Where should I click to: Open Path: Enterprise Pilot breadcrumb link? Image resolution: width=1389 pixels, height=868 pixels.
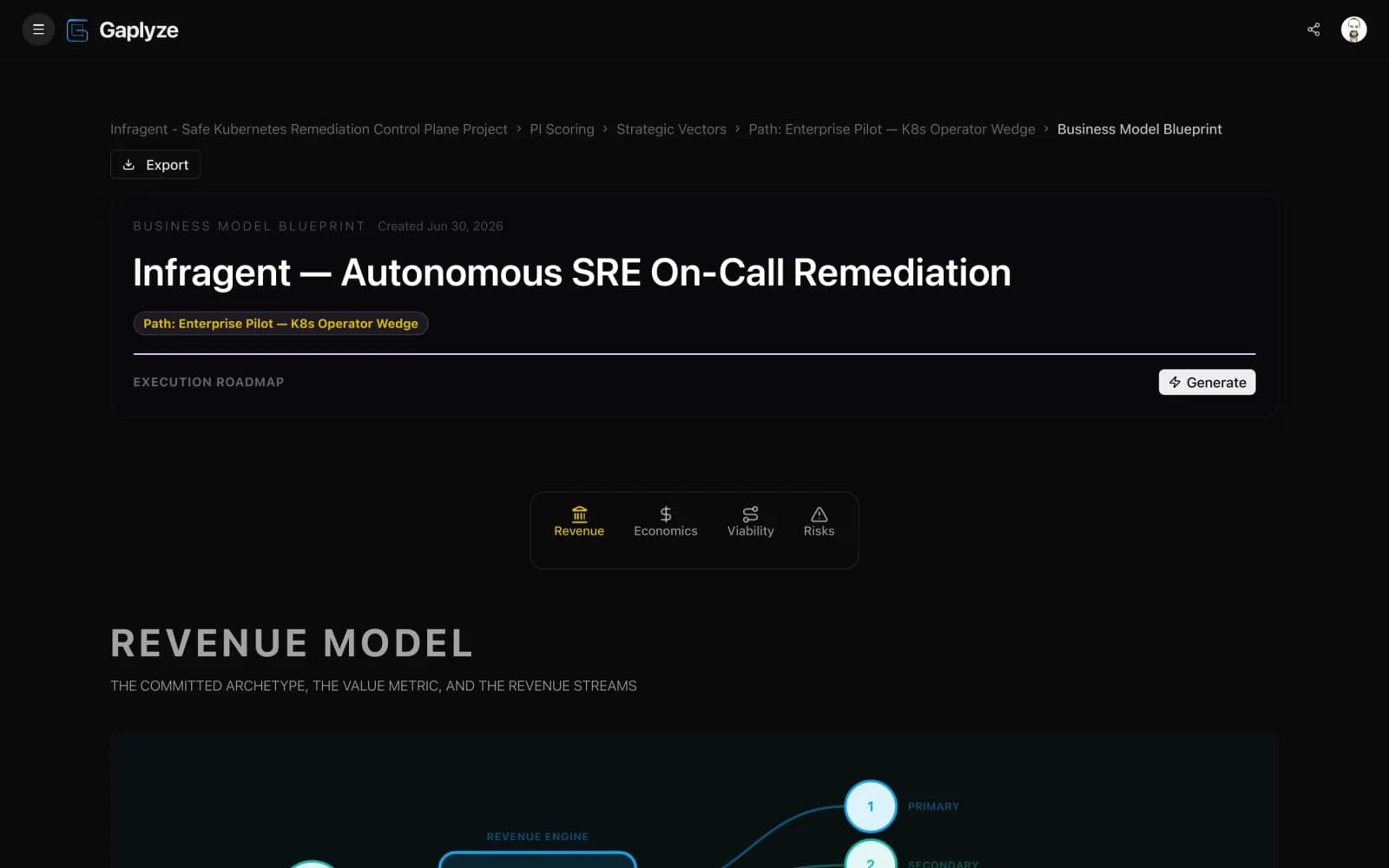[892, 129]
